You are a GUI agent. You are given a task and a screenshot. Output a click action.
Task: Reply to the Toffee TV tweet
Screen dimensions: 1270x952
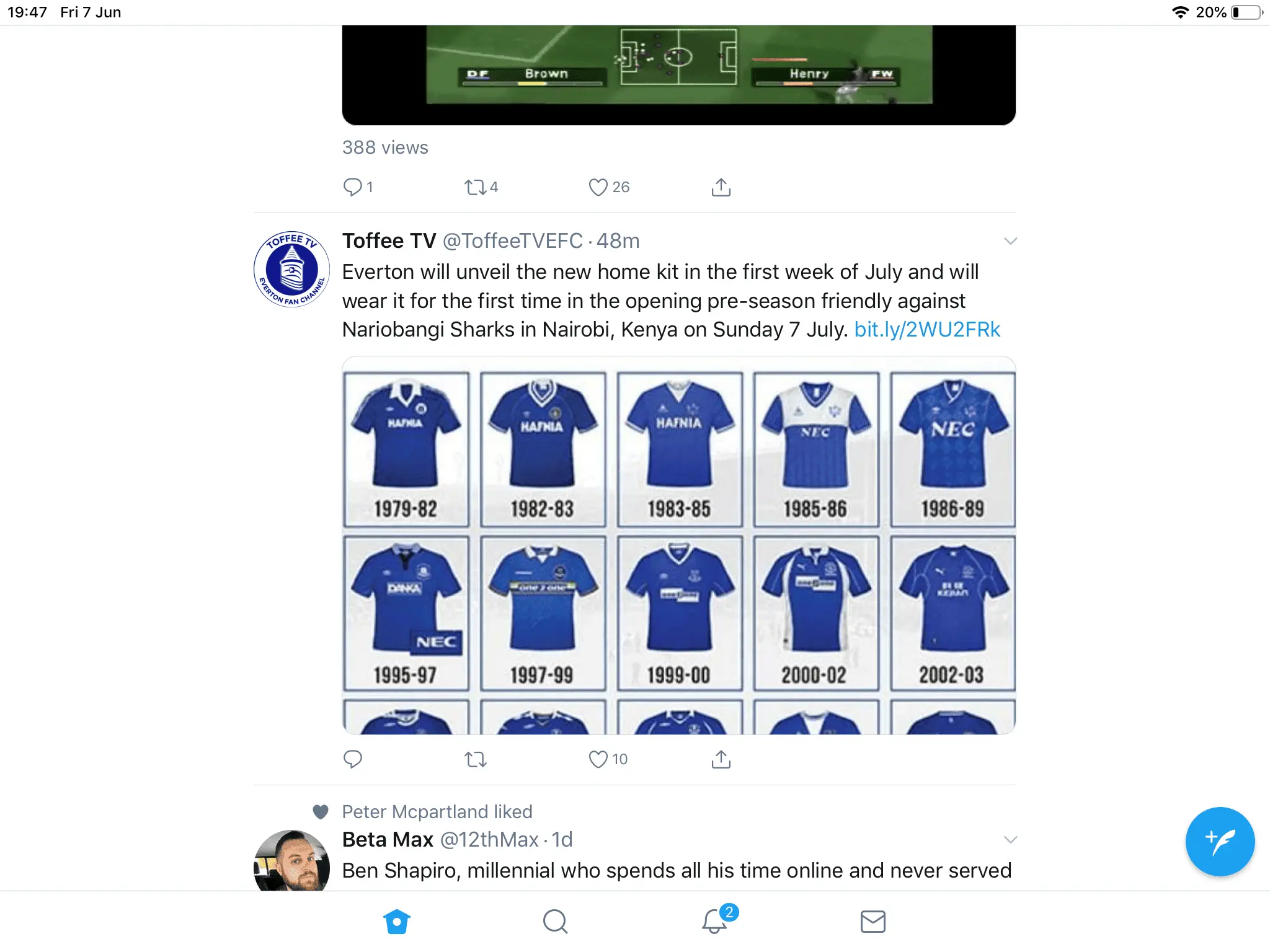click(x=353, y=759)
